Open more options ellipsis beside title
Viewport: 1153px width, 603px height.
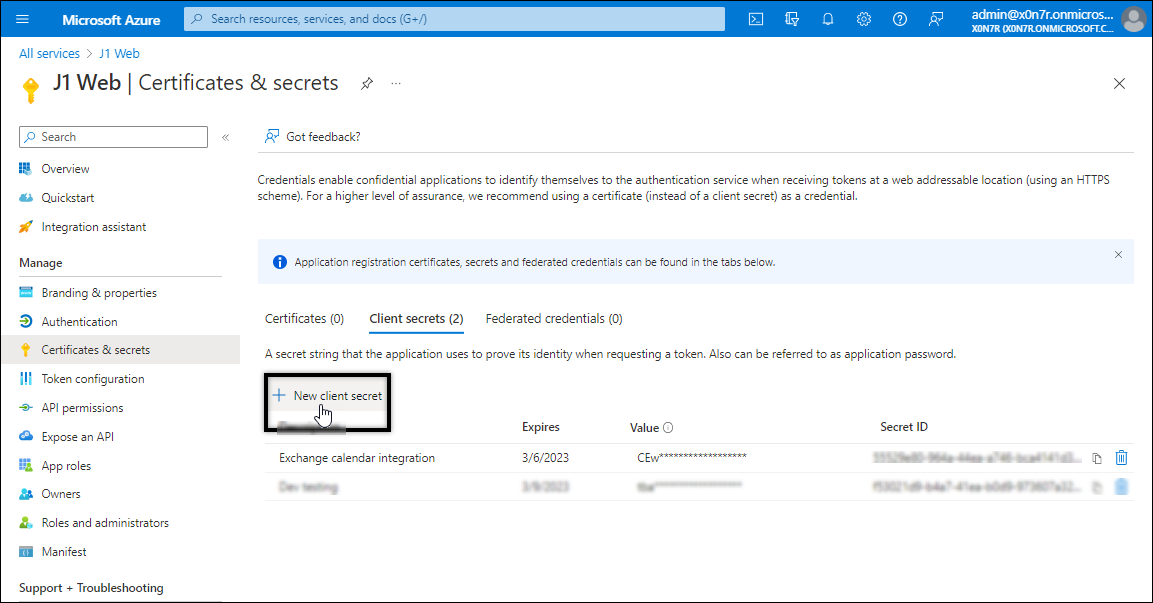point(396,84)
